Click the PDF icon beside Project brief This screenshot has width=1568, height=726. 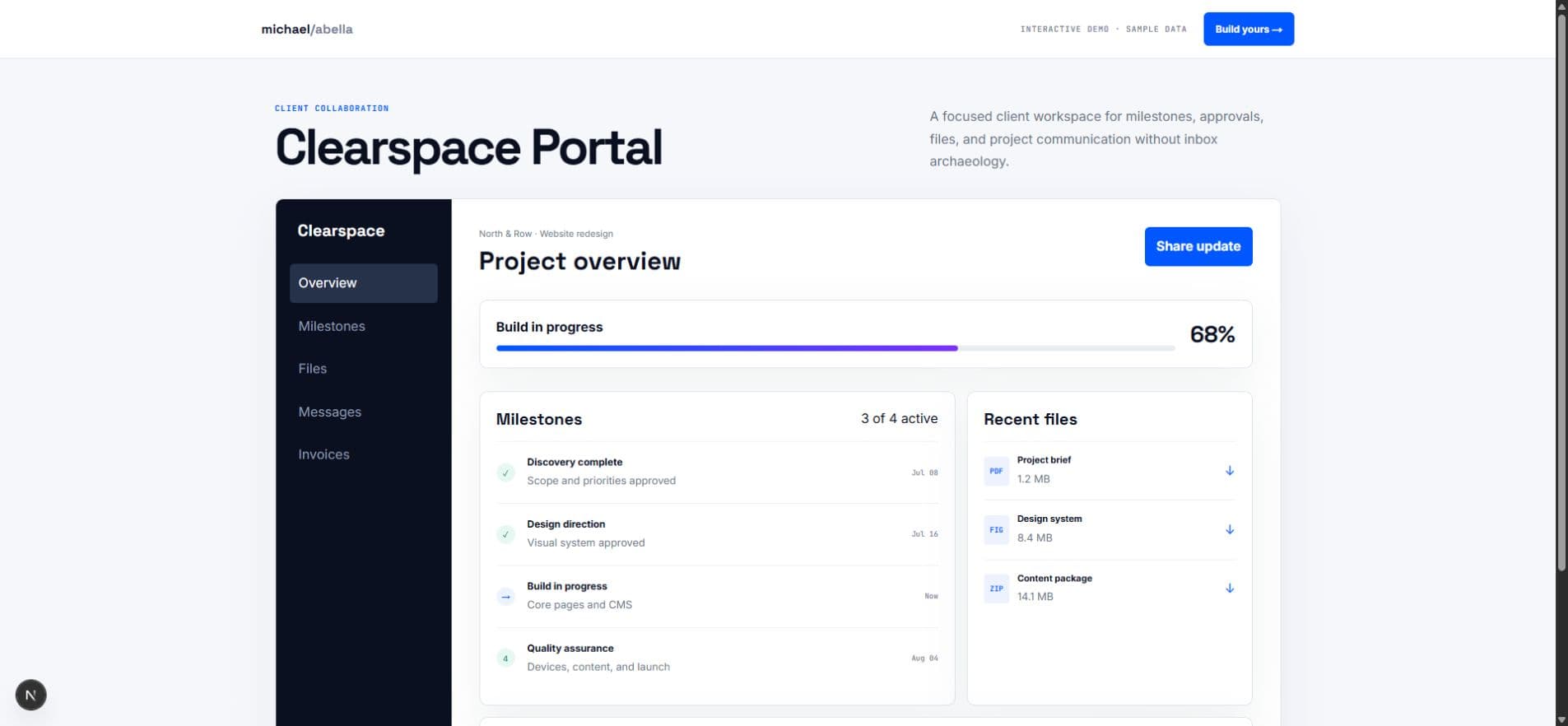pyautogui.click(x=996, y=471)
